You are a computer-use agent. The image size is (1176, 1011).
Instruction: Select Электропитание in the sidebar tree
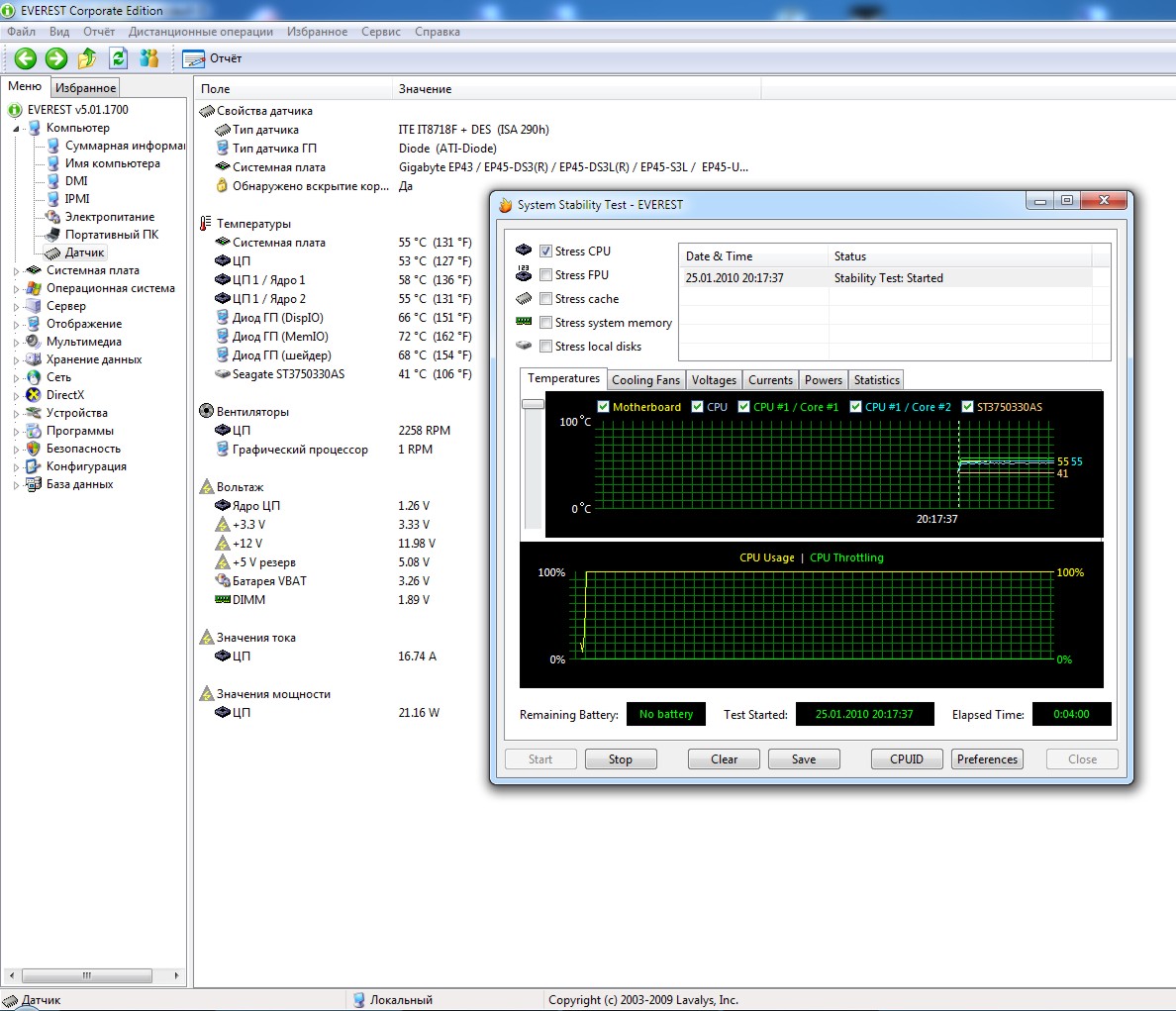click(x=109, y=217)
